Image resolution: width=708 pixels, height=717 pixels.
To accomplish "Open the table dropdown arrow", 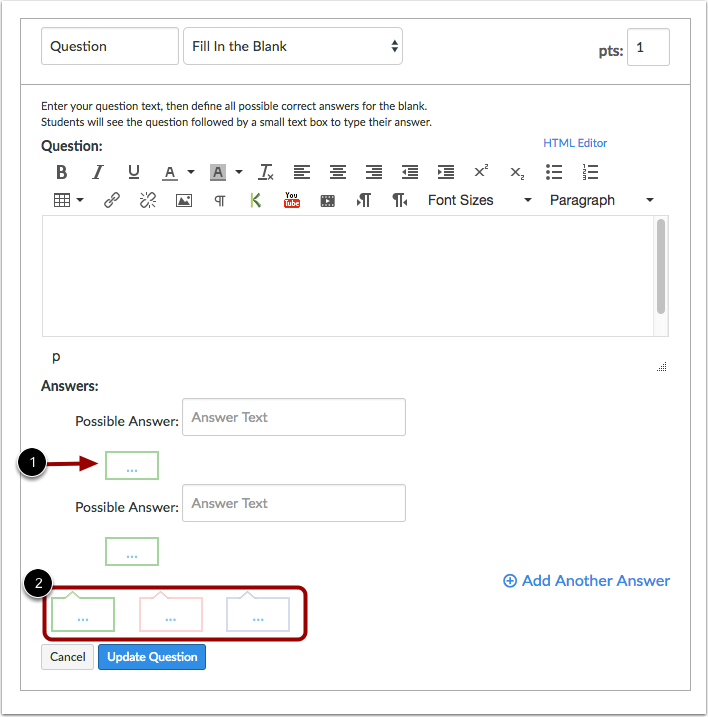I will point(80,200).
